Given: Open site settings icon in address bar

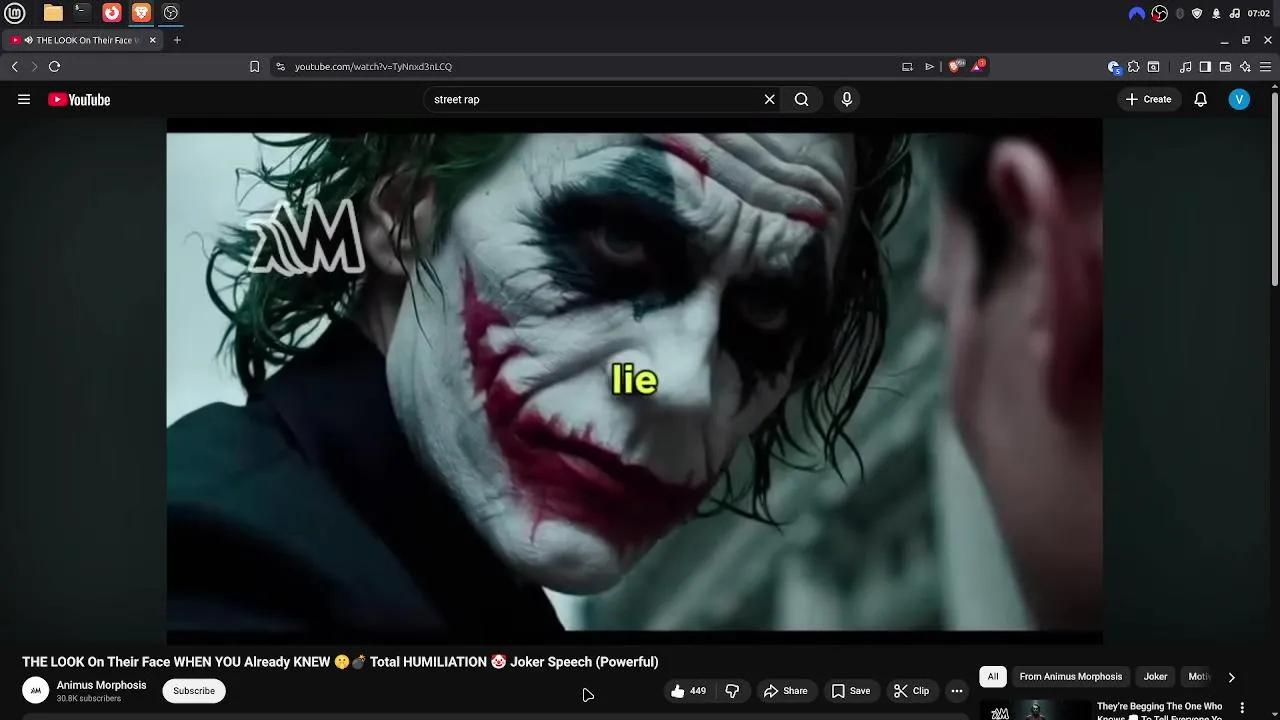Looking at the screenshot, I should 280,66.
